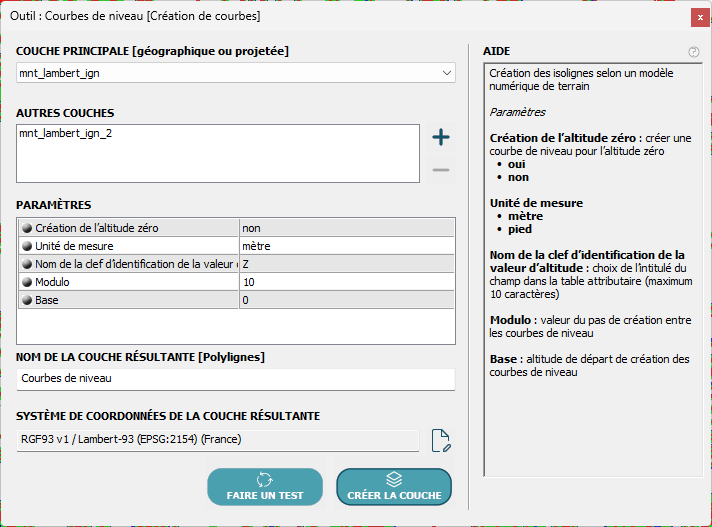Click bullet icon beside Création de l'altitude zéro
Screen dimensions: 712x527
pyautogui.click(x=26, y=228)
